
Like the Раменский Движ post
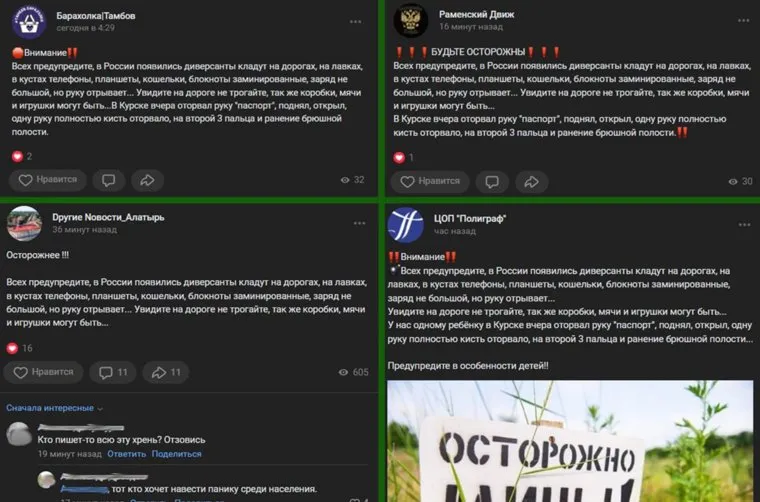click(430, 182)
